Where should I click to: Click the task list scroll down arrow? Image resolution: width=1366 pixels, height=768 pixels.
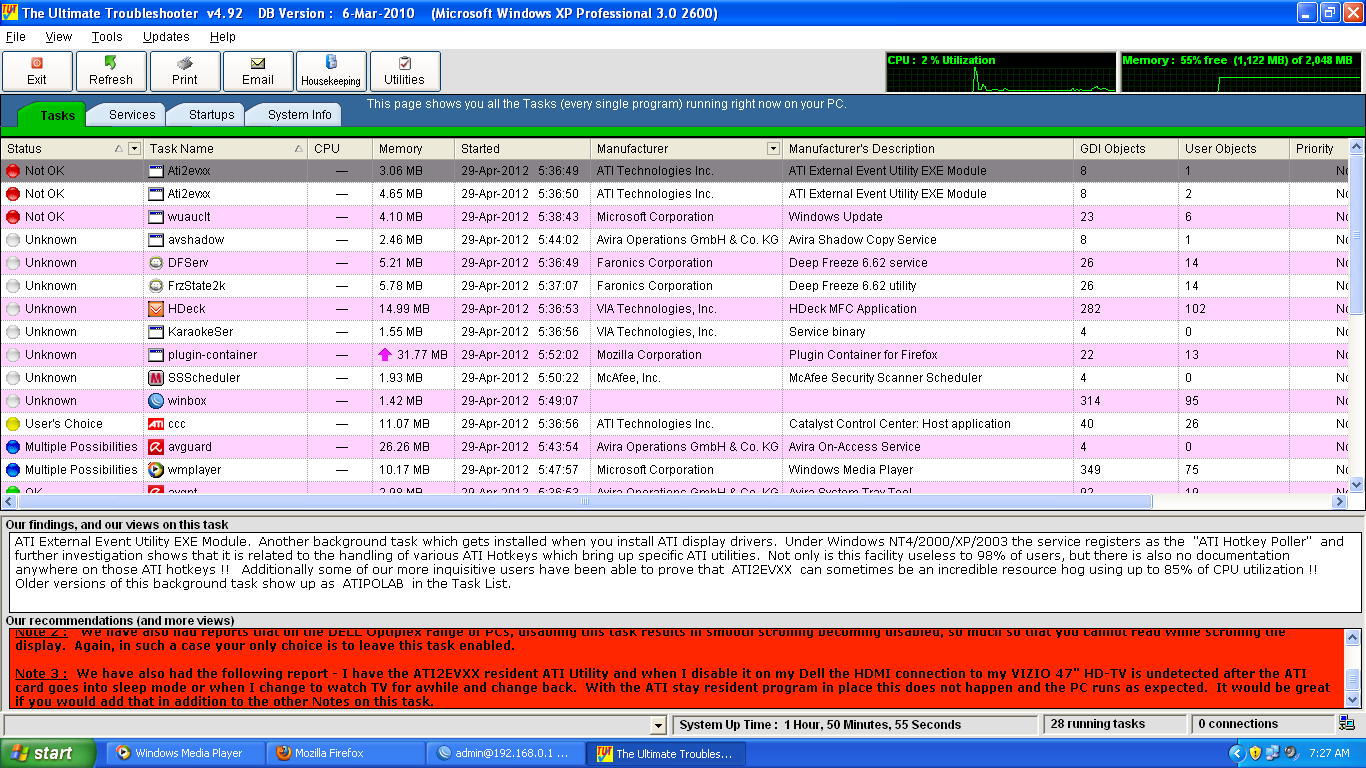pyautogui.click(x=1357, y=485)
